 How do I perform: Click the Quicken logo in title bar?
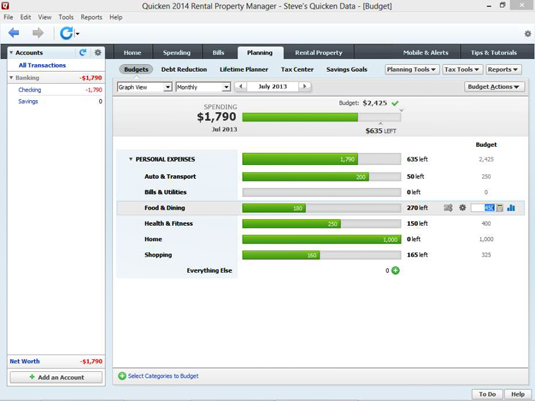(5, 5)
